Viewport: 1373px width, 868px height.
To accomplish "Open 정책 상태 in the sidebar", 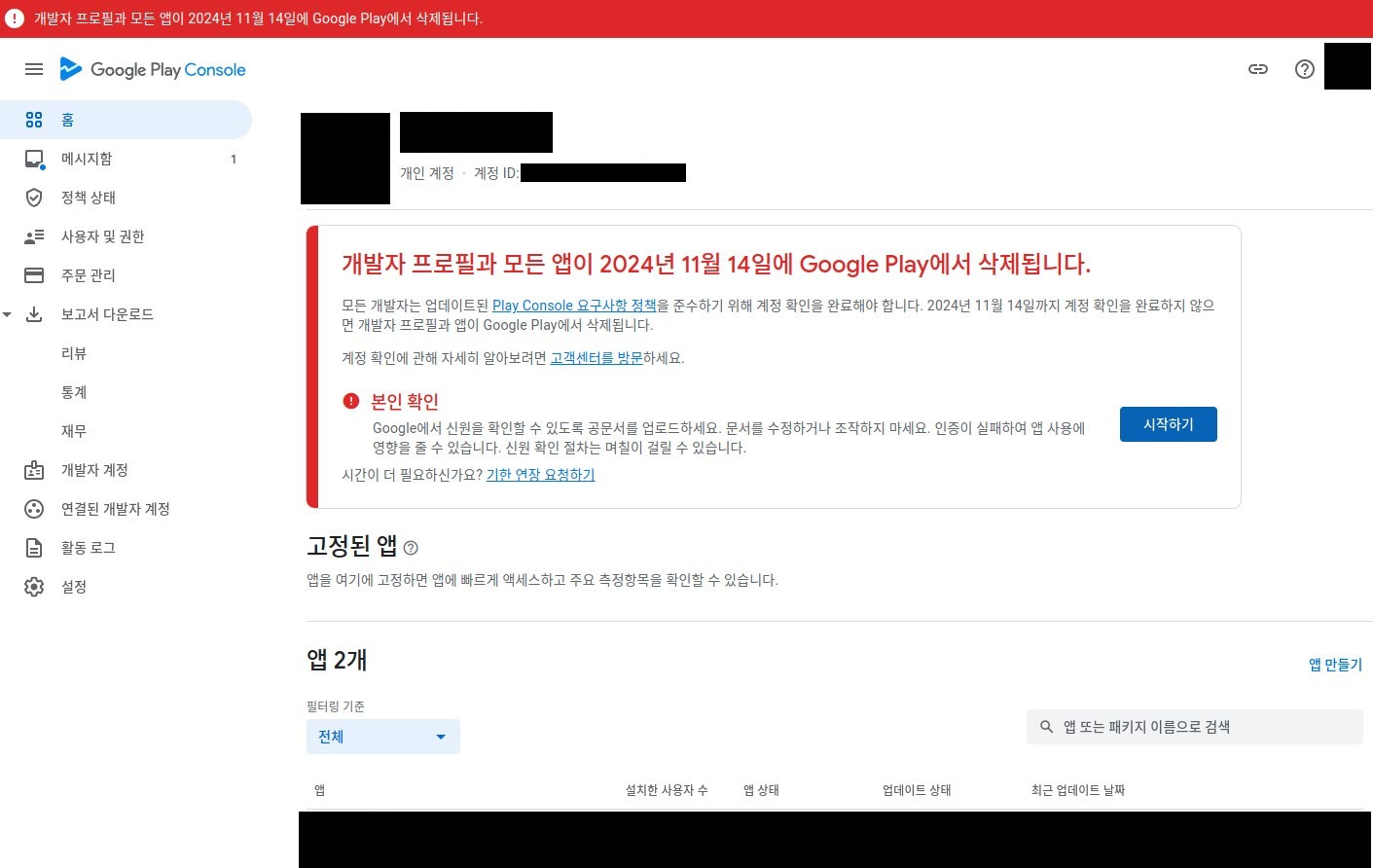I will point(126,198).
